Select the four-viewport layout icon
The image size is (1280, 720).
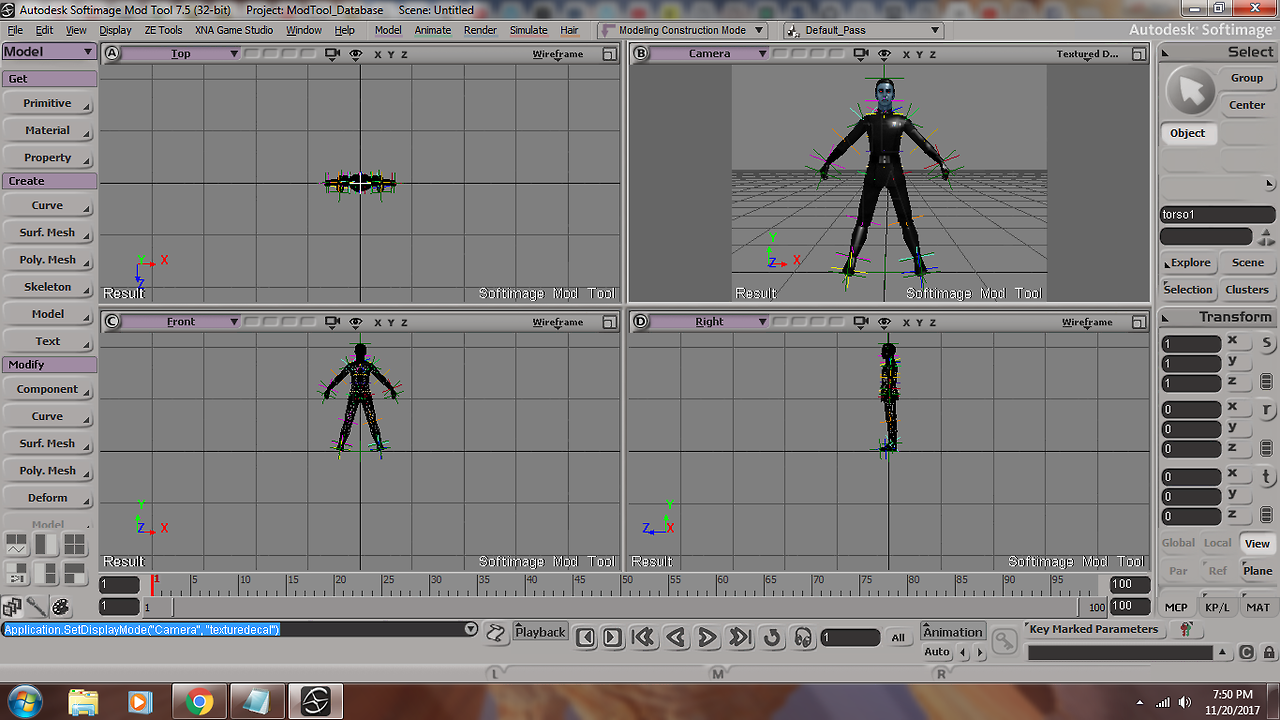pyautogui.click(x=75, y=545)
